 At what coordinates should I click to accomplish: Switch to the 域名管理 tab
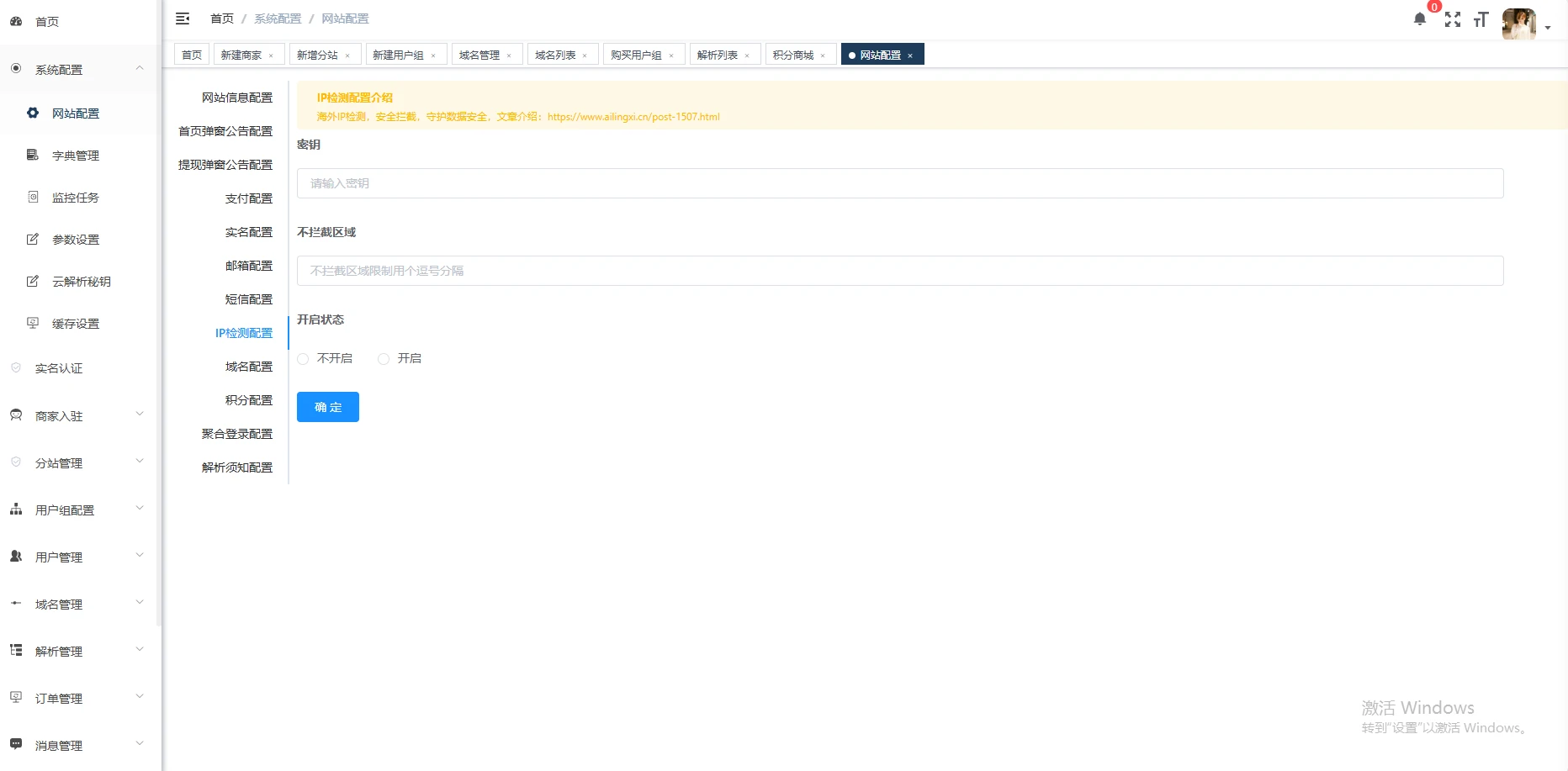tap(479, 55)
